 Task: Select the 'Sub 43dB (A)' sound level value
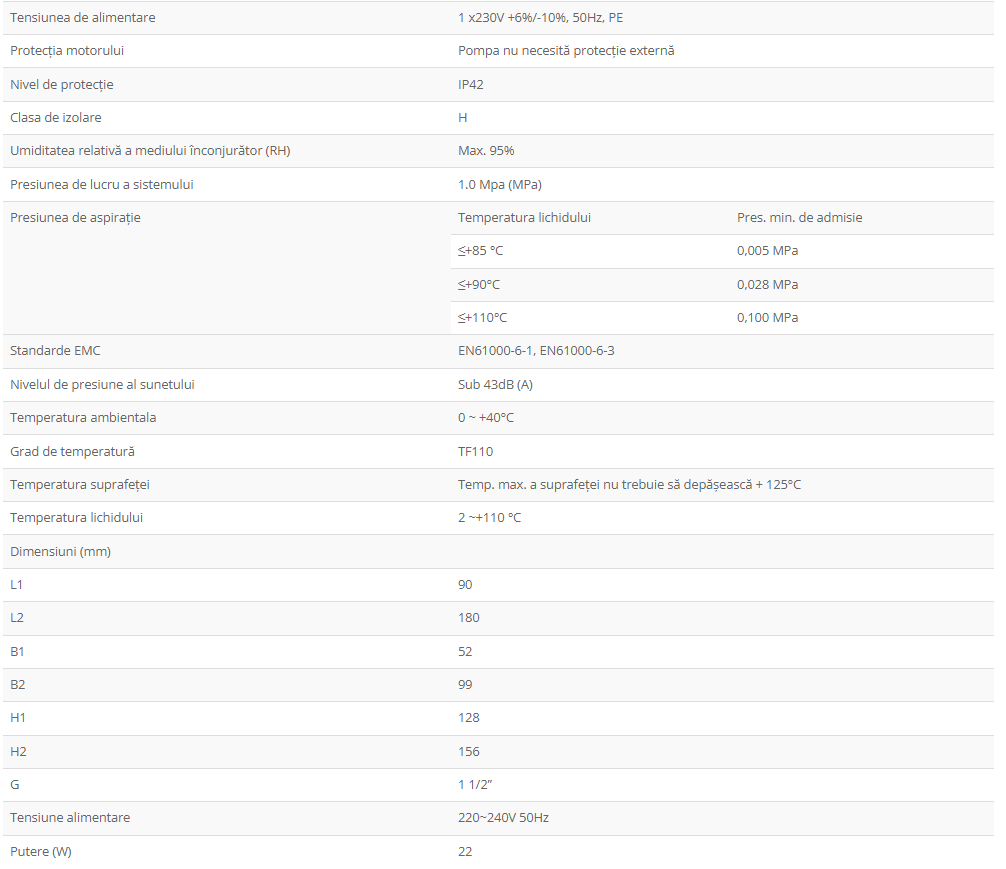495,385
